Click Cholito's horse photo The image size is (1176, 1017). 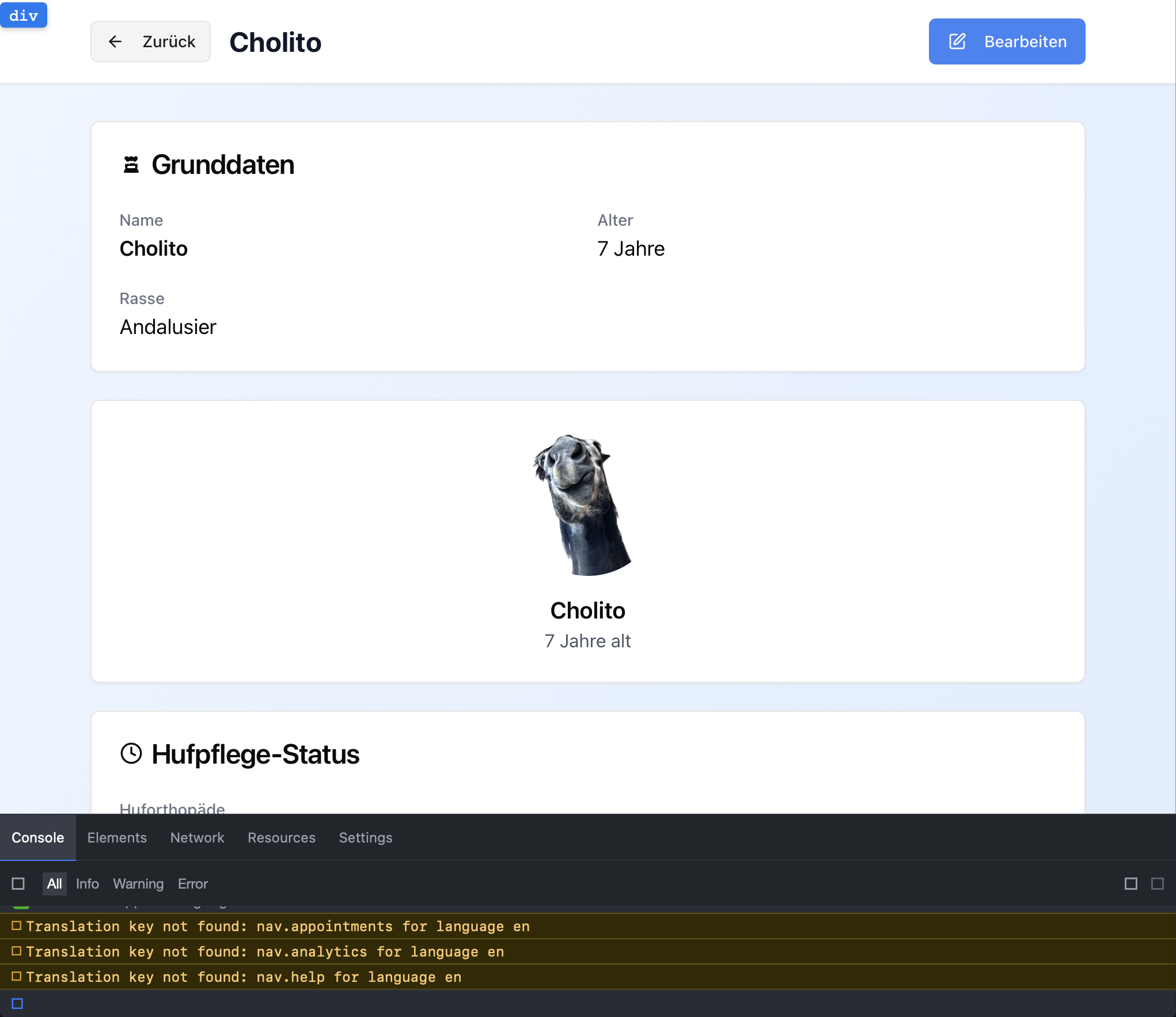pyautogui.click(x=583, y=505)
